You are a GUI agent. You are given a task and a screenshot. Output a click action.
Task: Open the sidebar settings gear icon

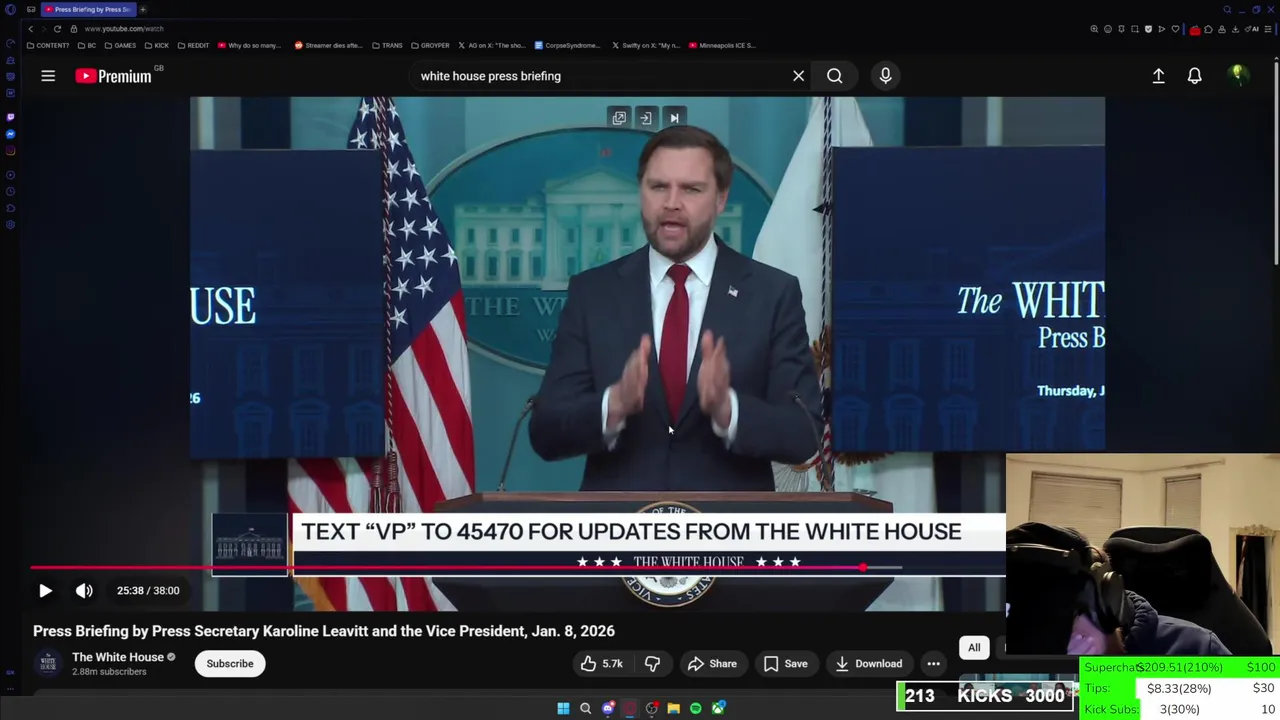click(10, 225)
